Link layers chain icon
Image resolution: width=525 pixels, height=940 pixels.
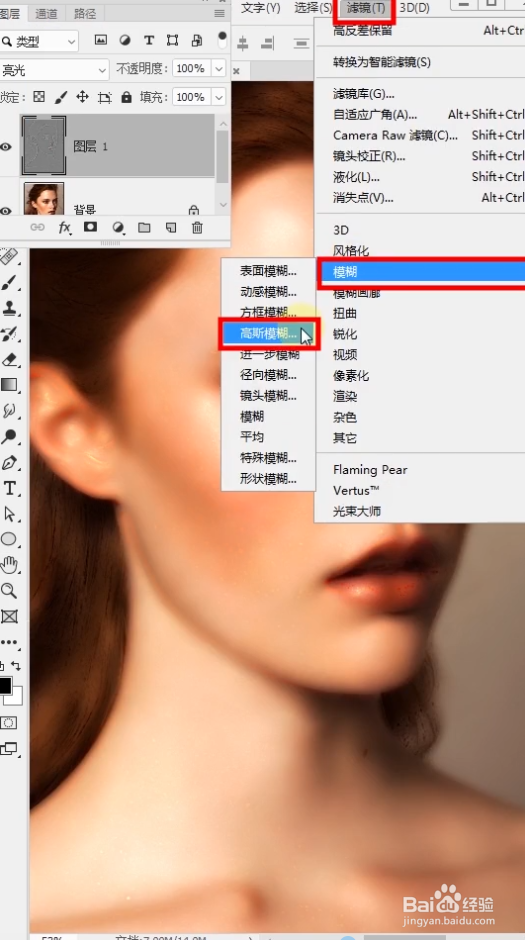tap(37, 227)
